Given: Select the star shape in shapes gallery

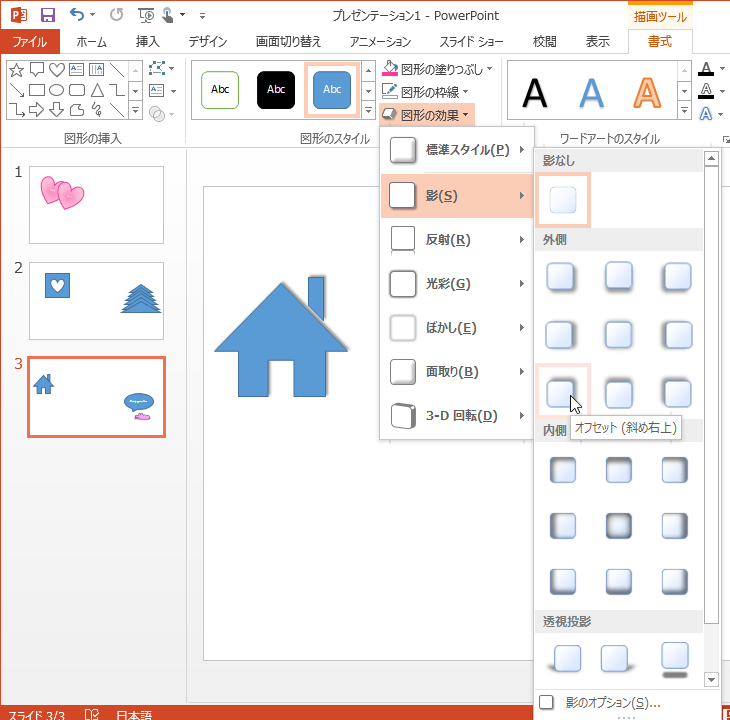Looking at the screenshot, I should pyautogui.click(x=16, y=70).
